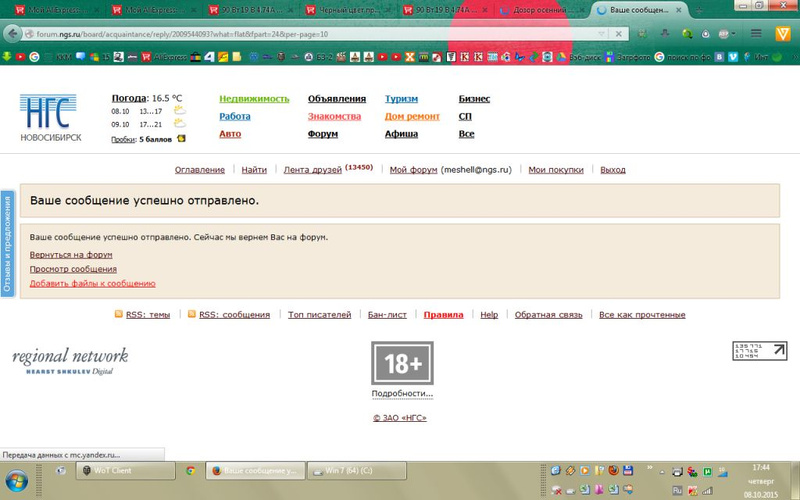Screen dimensions: 800x500
Task: Click the browser back arrow button
Action: pos(14,33)
